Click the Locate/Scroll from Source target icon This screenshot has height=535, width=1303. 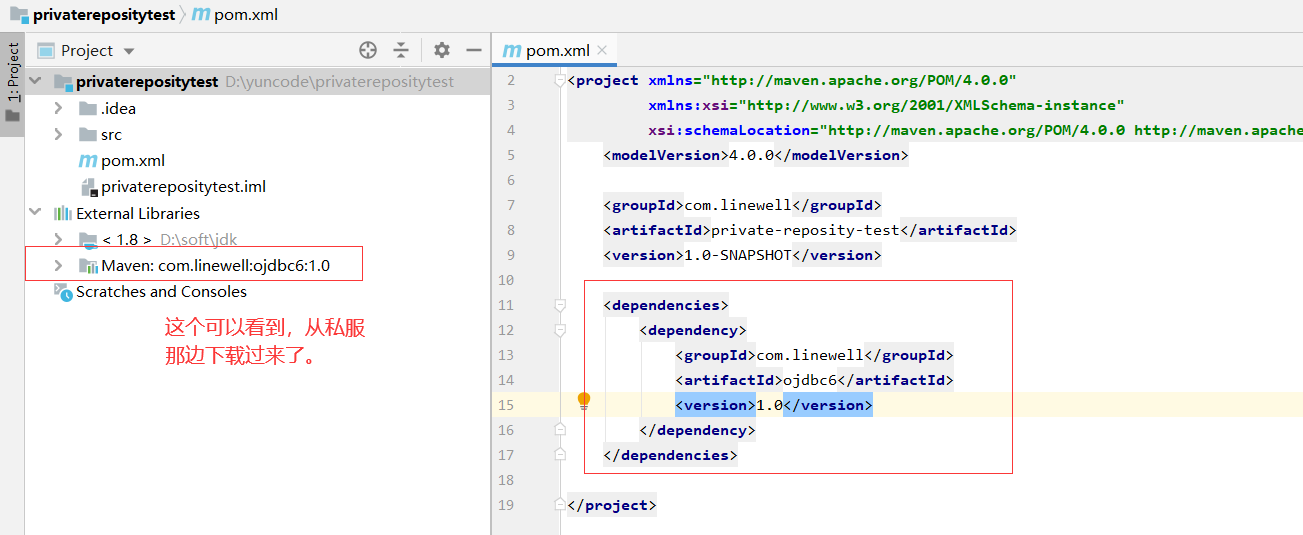368,50
